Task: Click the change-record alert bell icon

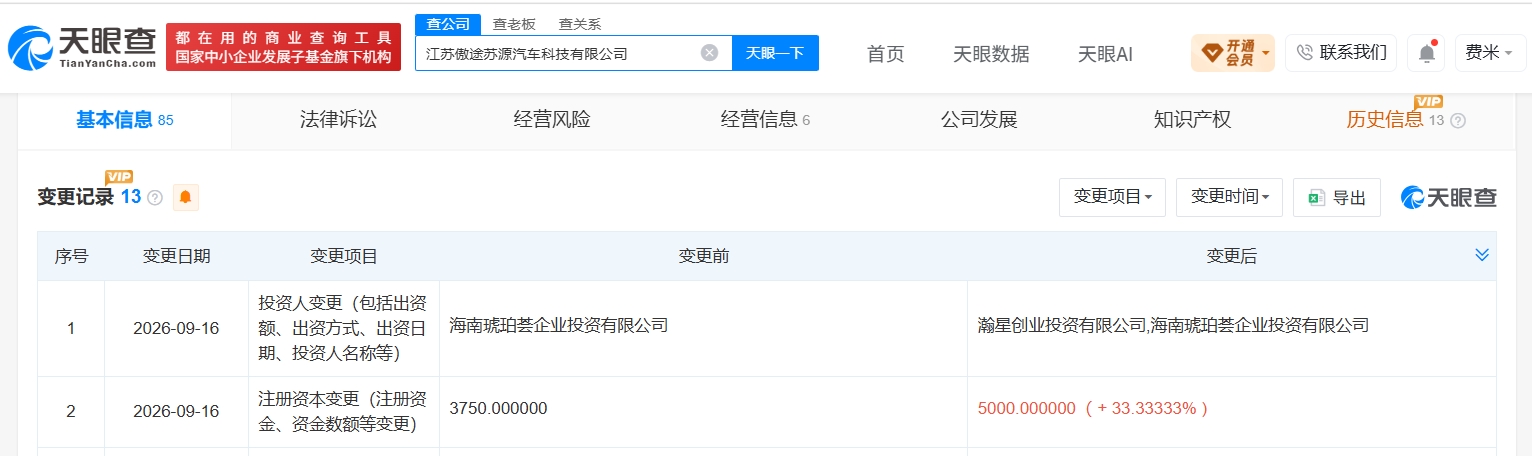Action: (x=185, y=198)
